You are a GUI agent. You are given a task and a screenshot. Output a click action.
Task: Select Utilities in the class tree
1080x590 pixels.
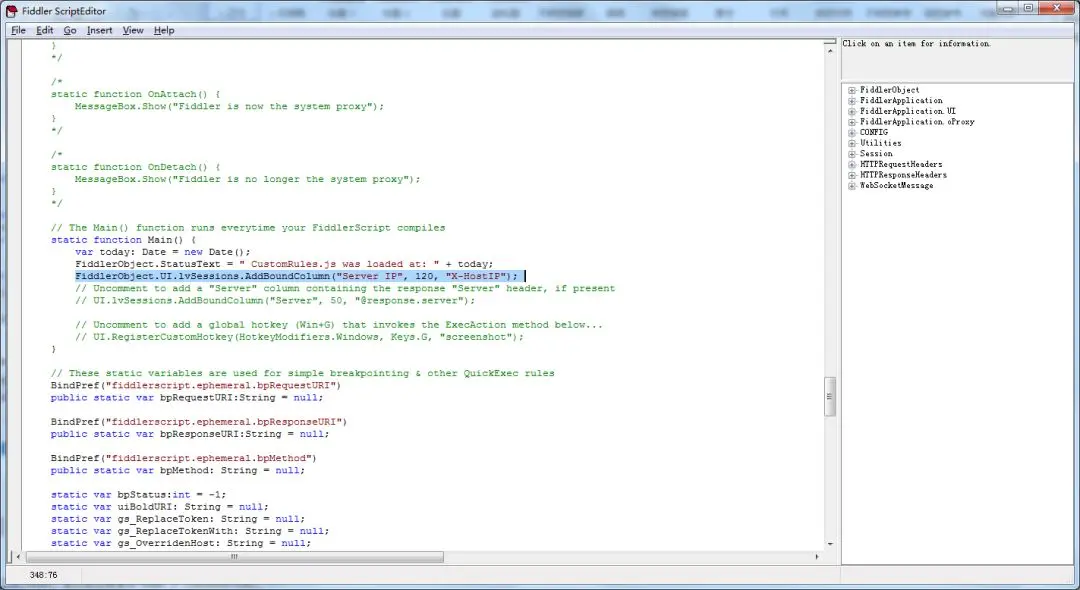click(x=880, y=143)
